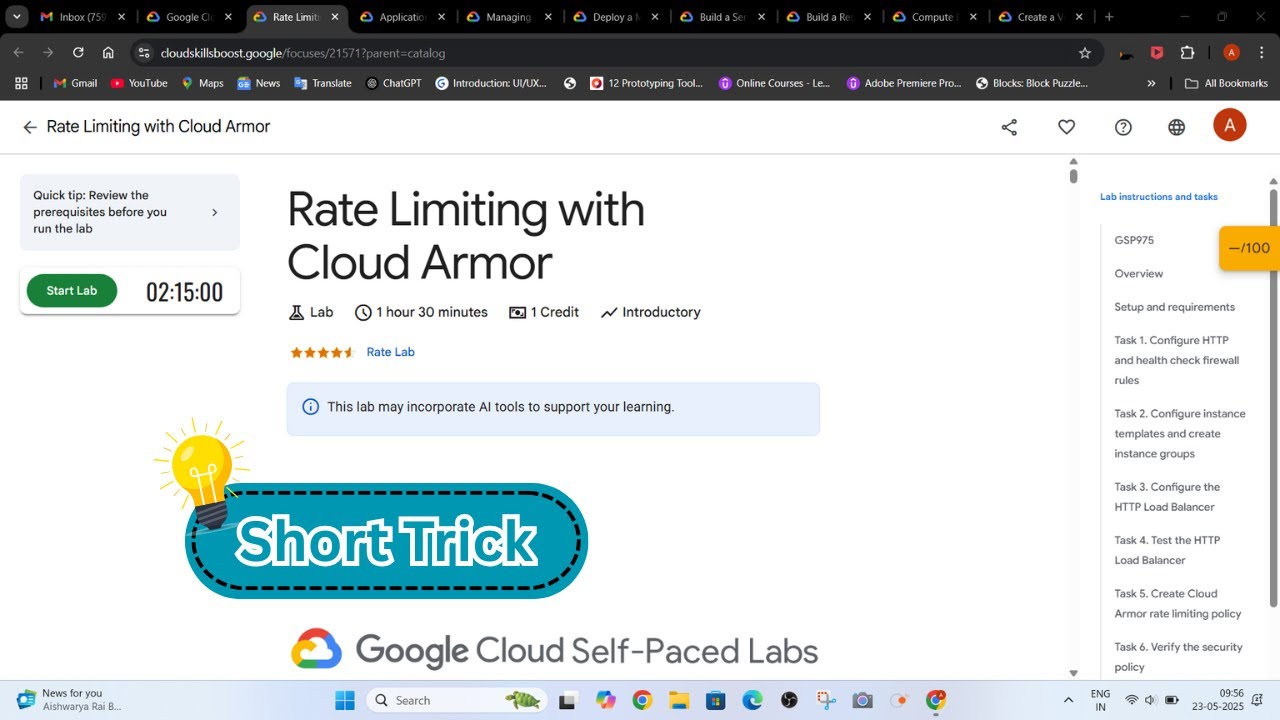Reload the page with browser refresh button
1280x720 pixels.
click(x=78, y=52)
